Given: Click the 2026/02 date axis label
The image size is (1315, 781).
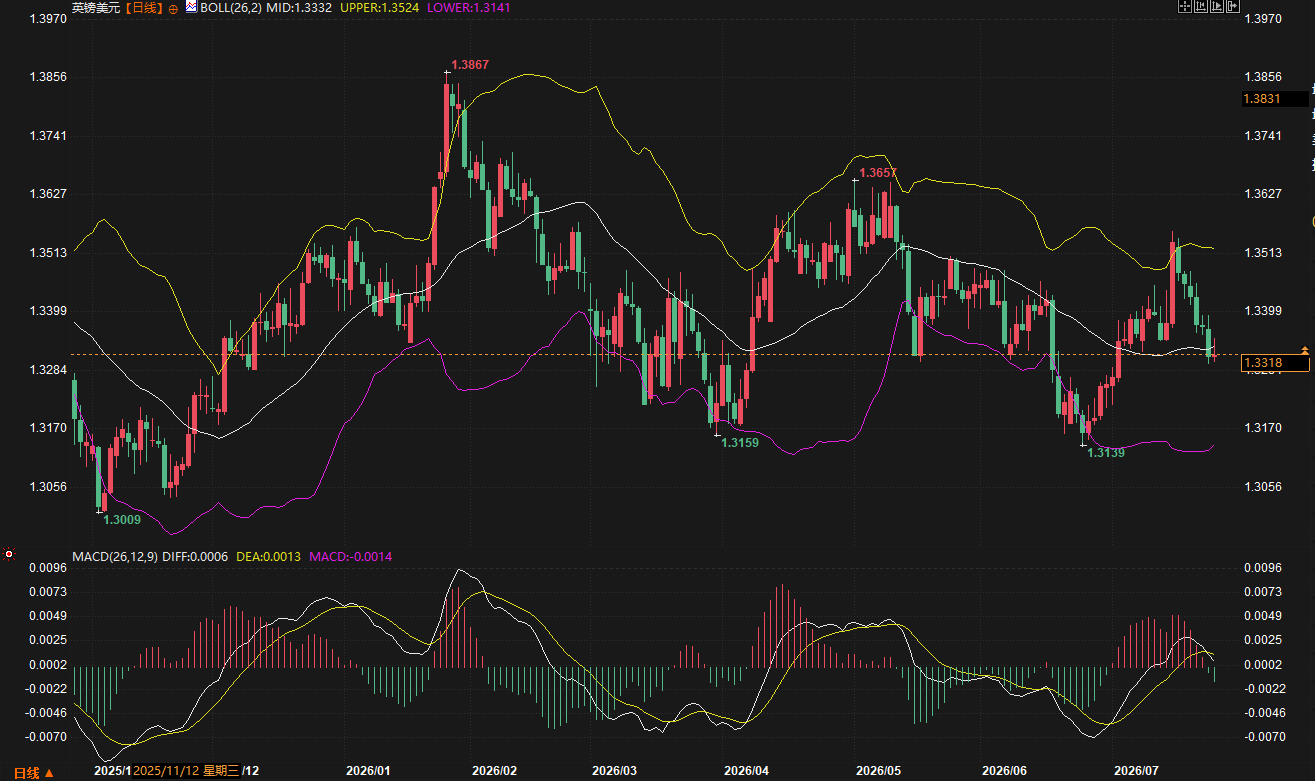Looking at the screenshot, I should click(494, 771).
